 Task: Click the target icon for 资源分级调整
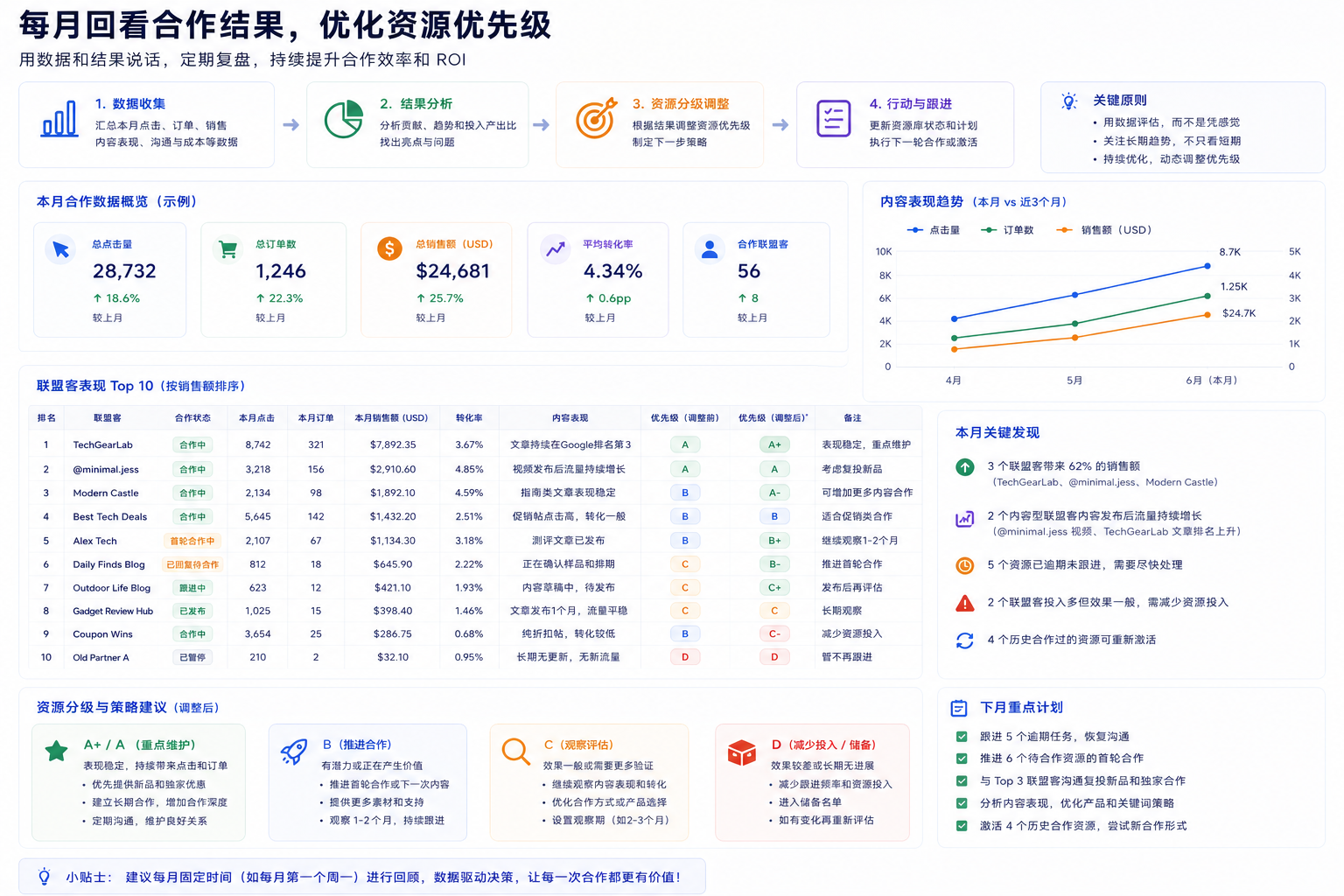click(595, 120)
